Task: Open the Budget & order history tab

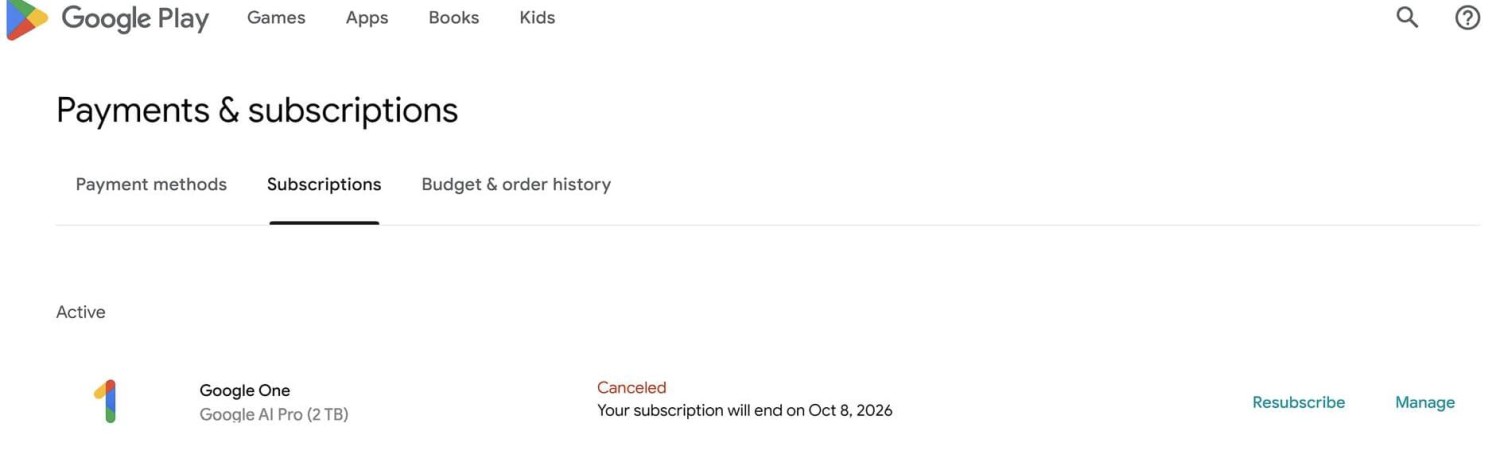Action: pos(516,184)
